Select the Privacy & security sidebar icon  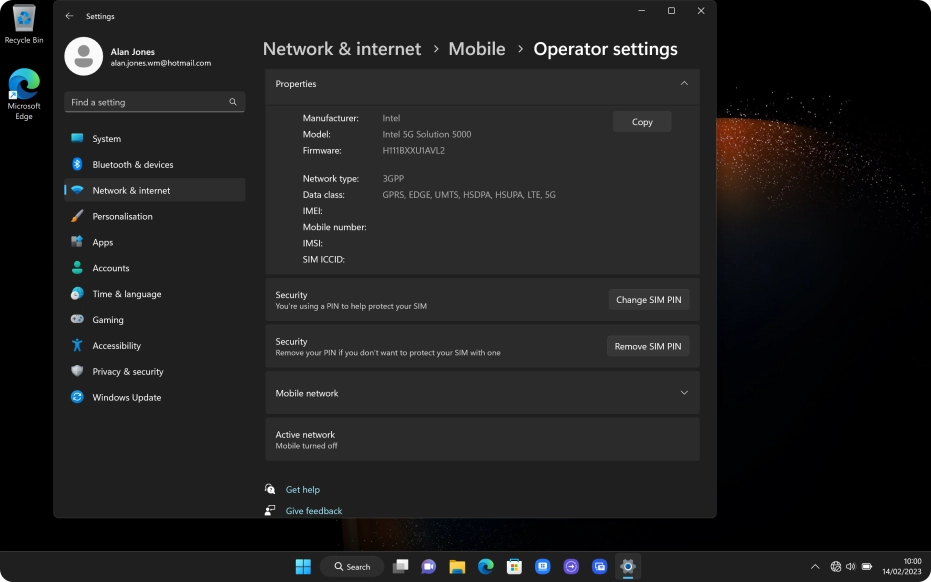pos(78,371)
